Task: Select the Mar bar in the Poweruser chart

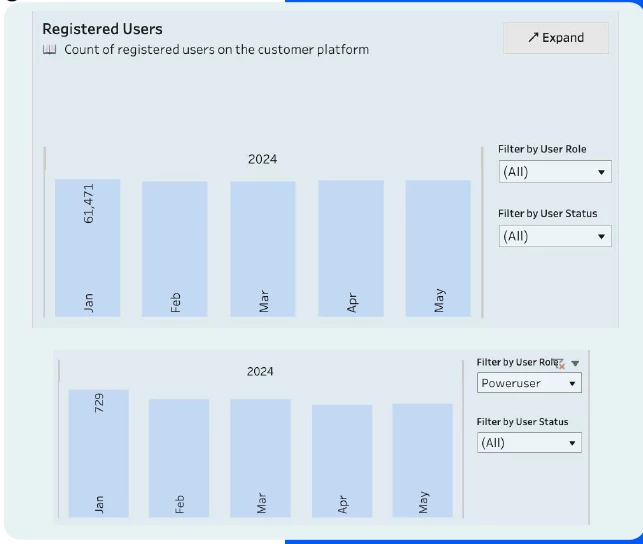Action: [x=260, y=458]
